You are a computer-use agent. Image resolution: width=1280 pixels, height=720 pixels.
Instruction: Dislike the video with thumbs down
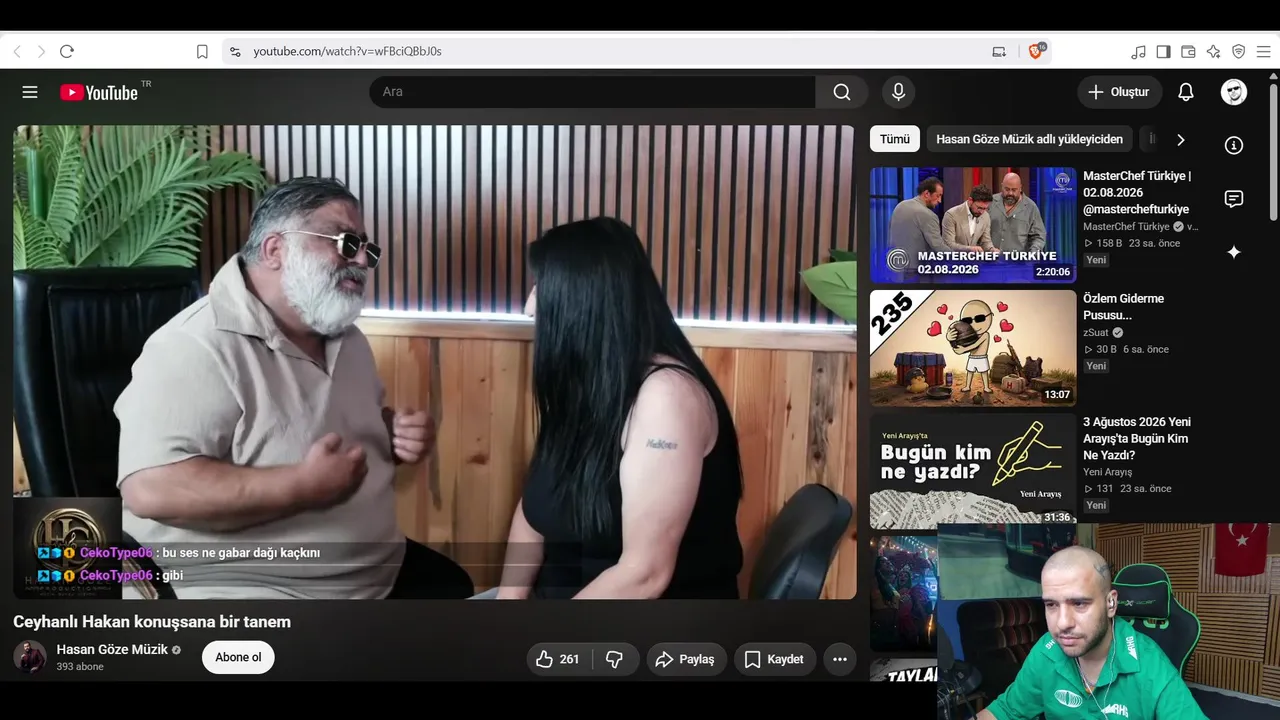click(615, 659)
